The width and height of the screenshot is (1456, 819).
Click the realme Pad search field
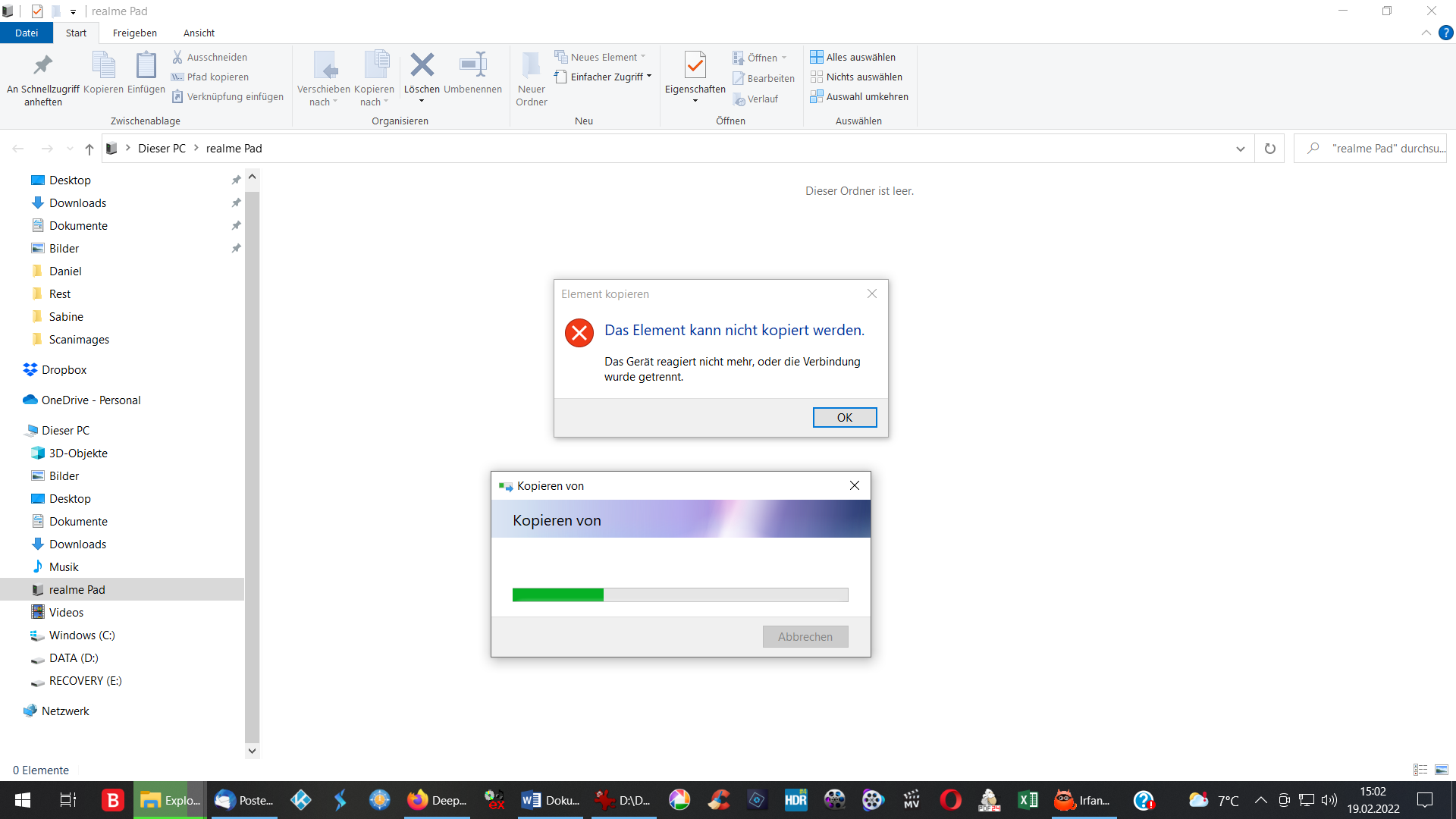tap(1370, 149)
